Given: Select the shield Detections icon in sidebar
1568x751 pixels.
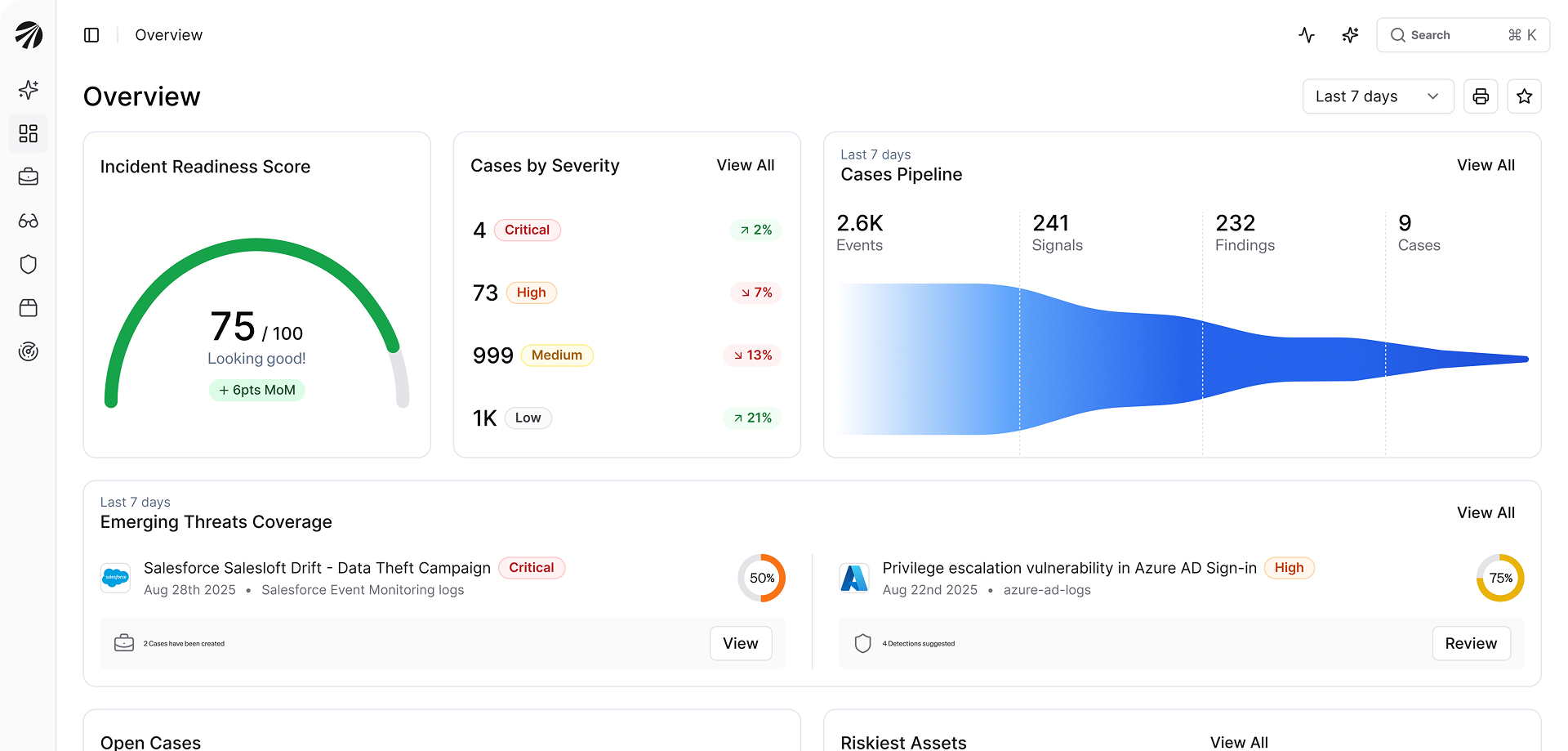Looking at the screenshot, I should click(x=29, y=264).
